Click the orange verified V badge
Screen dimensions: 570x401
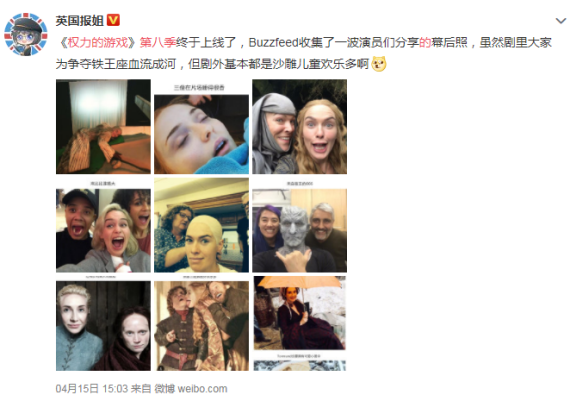click(113, 20)
